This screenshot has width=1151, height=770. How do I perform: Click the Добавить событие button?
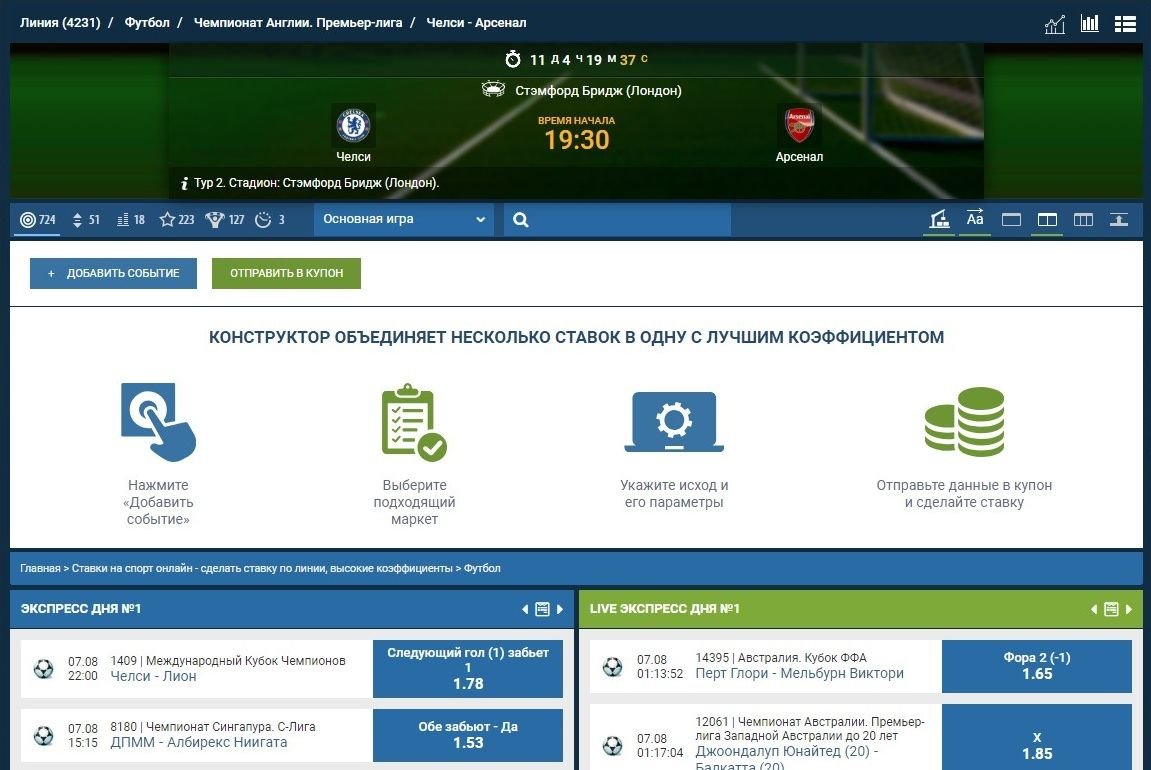[x=113, y=273]
